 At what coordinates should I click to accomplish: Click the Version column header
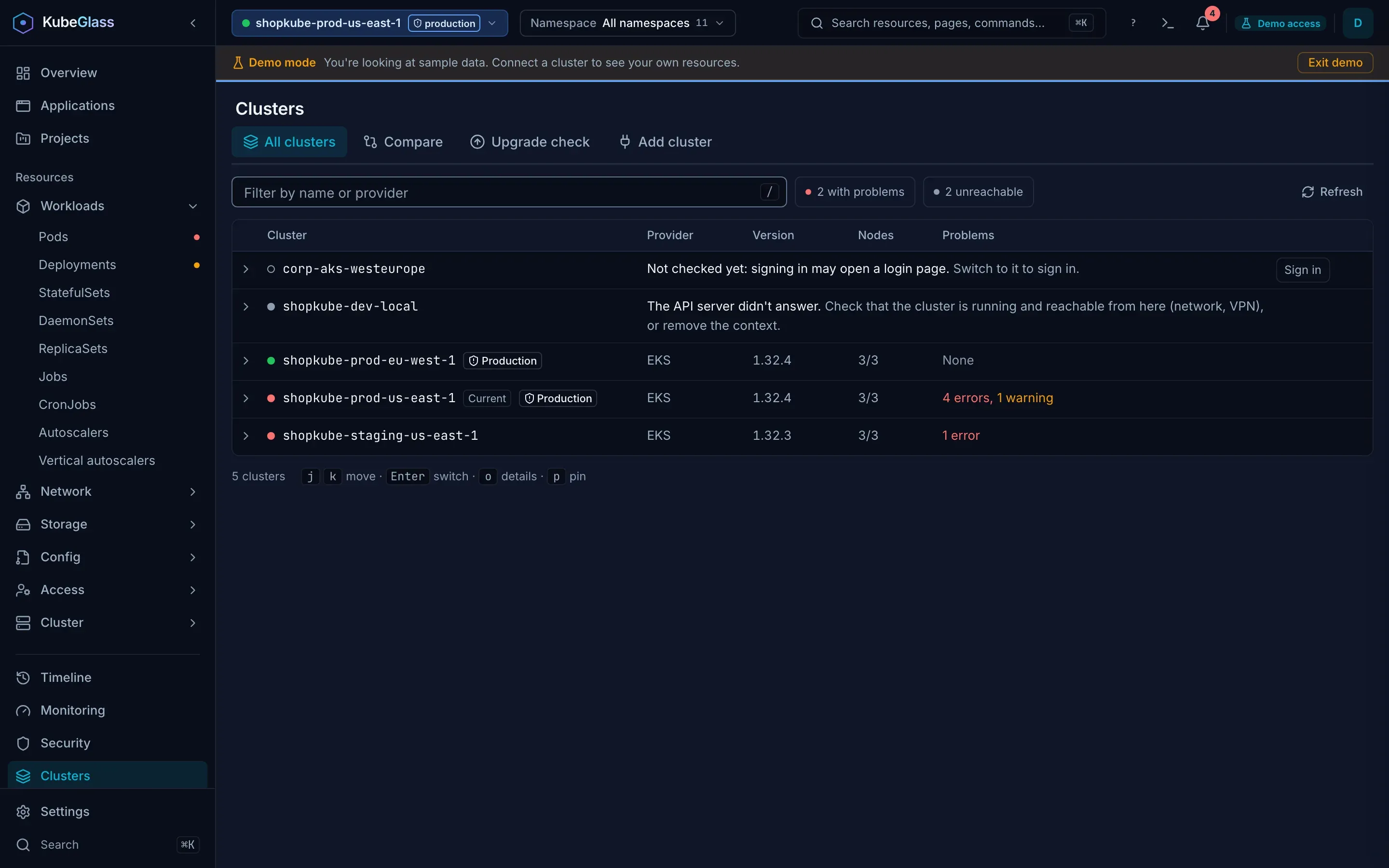(773, 235)
